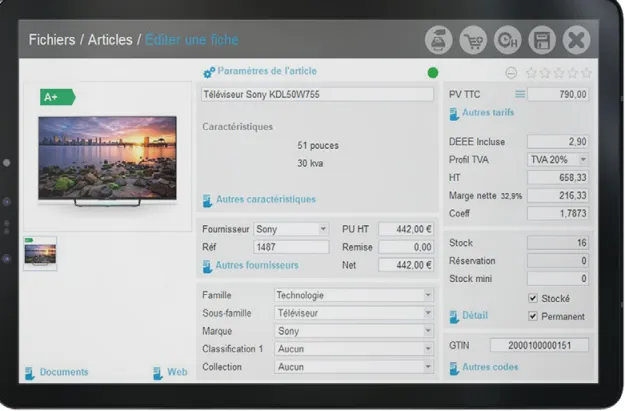
Task: Go to Fichiers in breadcrumb
Action: [52, 40]
